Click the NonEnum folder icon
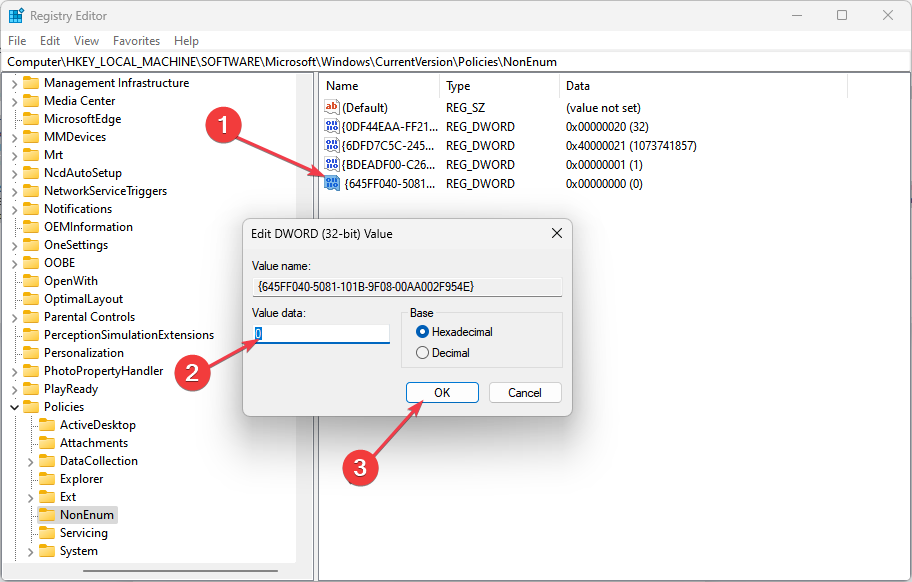This screenshot has width=912, height=582. 47,515
